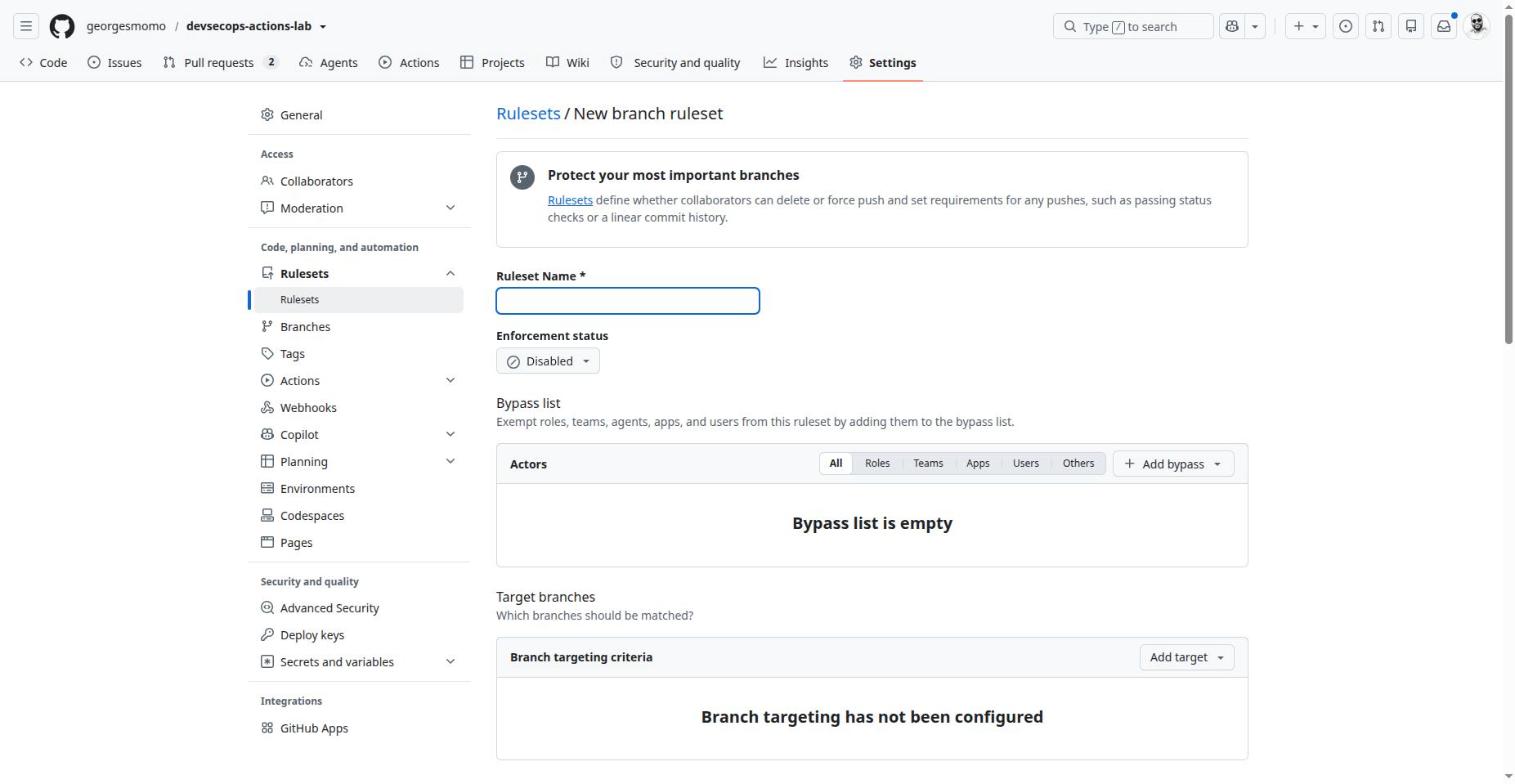The height and width of the screenshot is (784, 1515).
Task: Go to georgesmomo profile link
Action: click(126, 26)
